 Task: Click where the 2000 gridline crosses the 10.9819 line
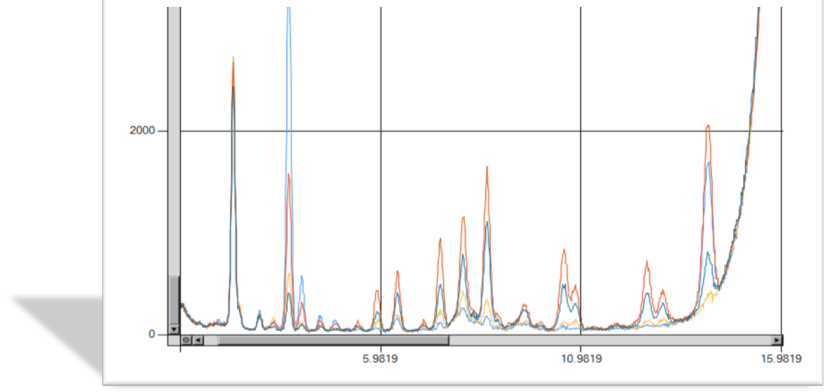580,131
